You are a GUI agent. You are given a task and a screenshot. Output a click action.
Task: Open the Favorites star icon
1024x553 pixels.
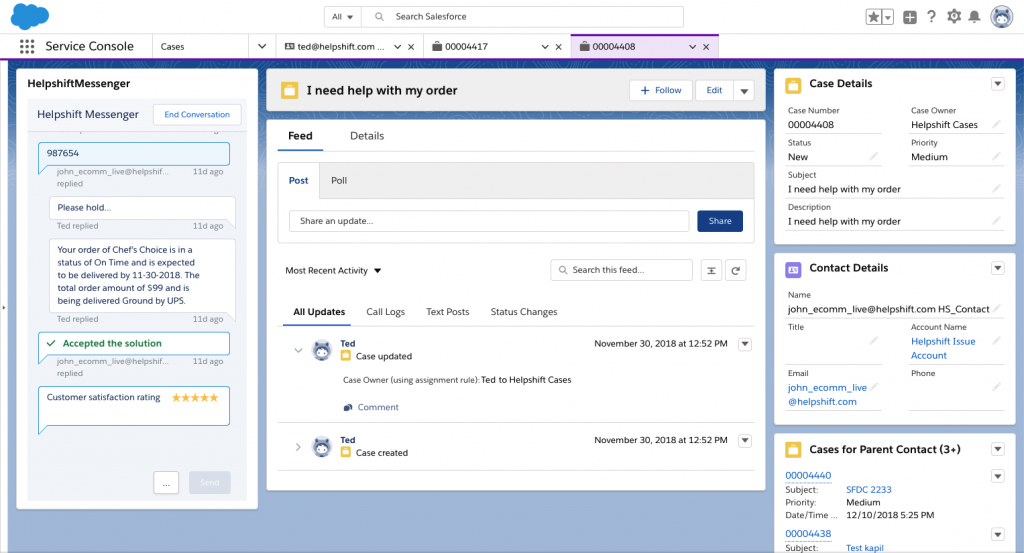point(873,17)
